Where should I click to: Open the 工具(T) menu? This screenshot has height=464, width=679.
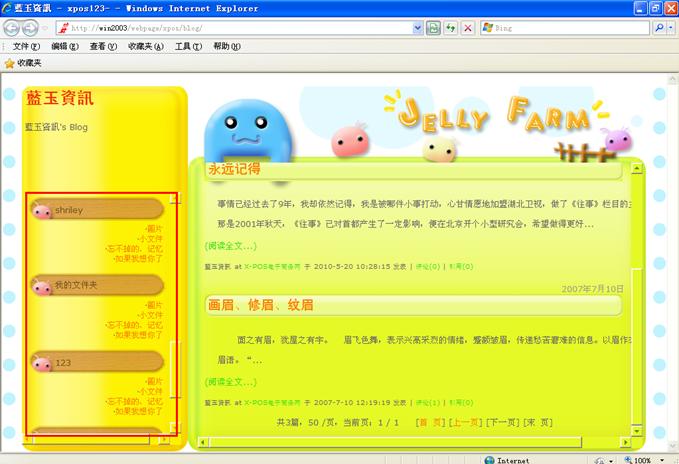tap(187, 46)
